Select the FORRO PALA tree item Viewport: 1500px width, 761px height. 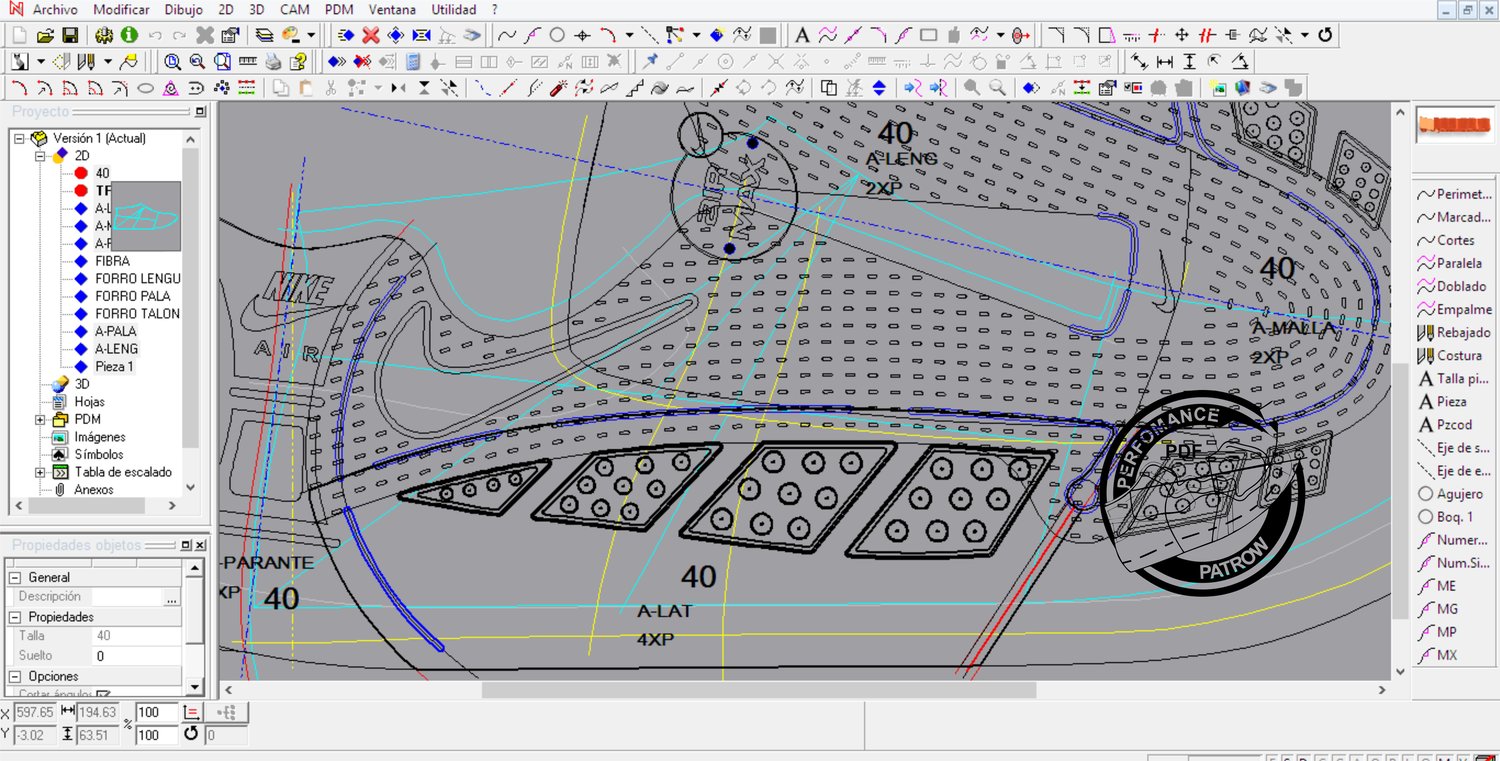(x=133, y=296)
